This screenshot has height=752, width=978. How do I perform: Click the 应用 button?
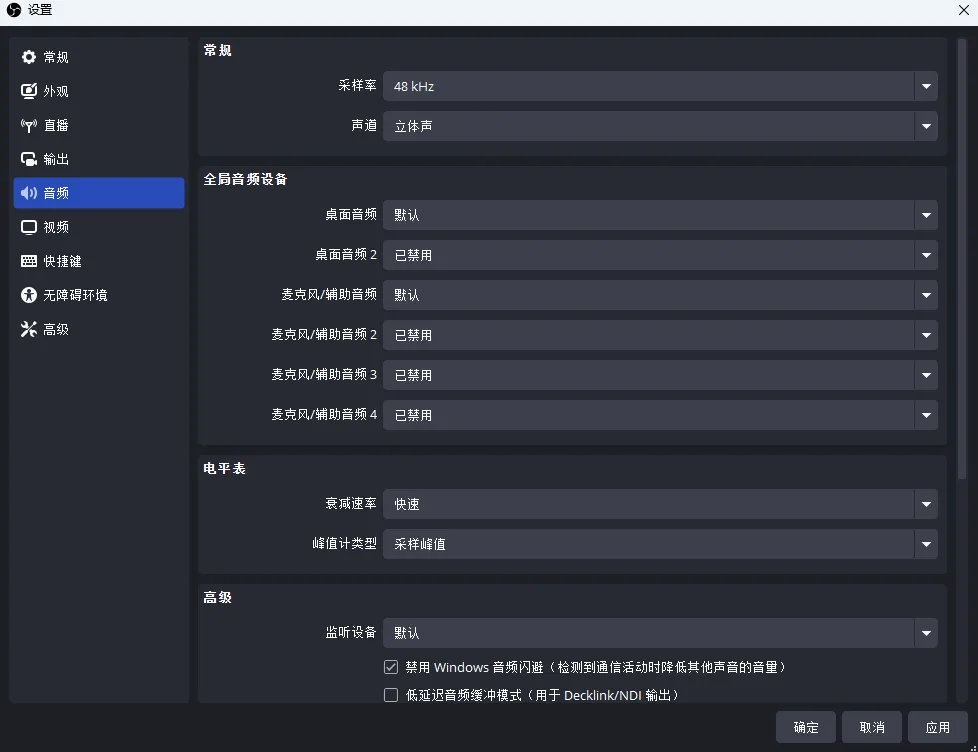[937, 727]
